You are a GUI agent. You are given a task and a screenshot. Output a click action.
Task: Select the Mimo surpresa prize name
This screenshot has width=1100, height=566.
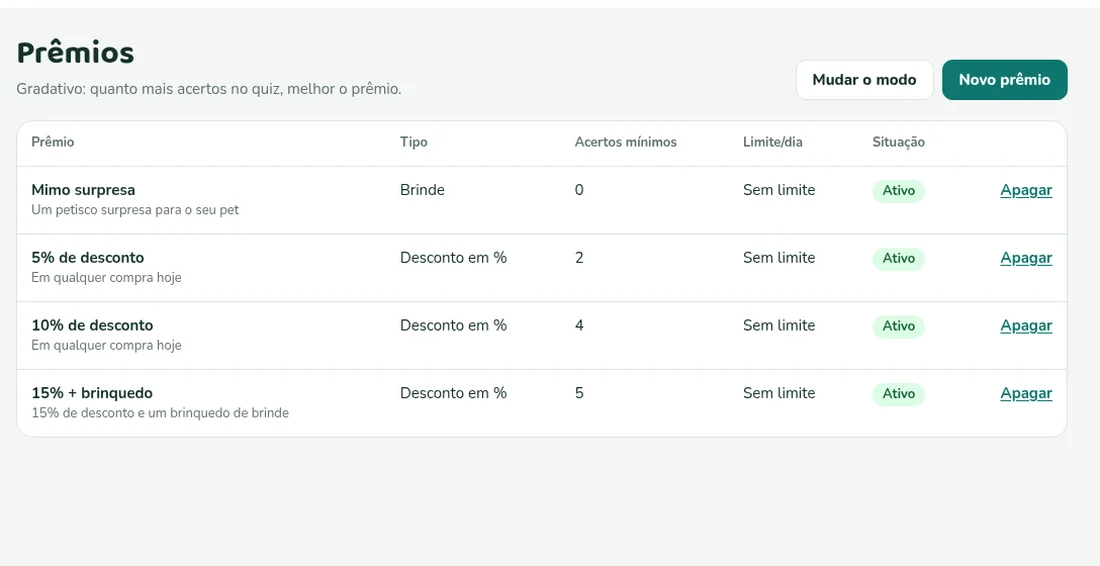click(83, 190)
